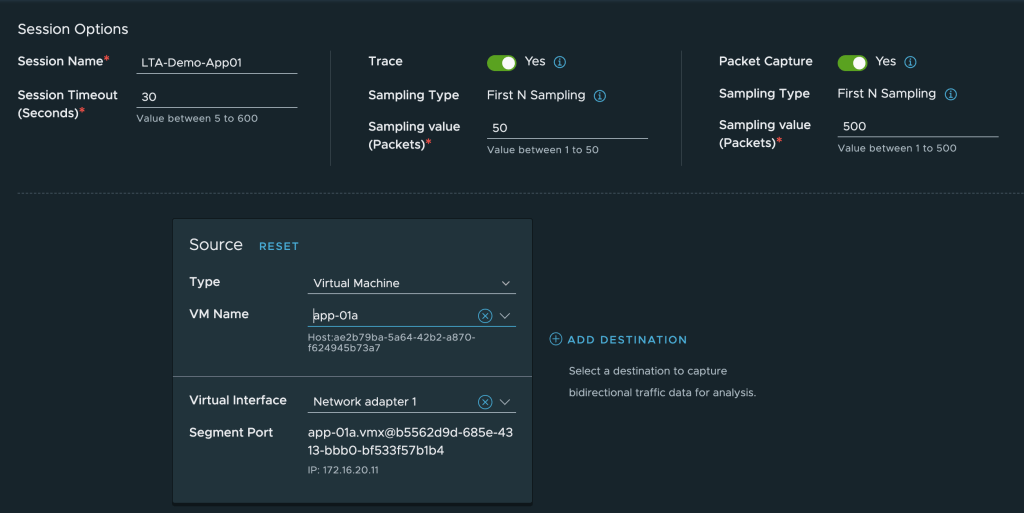Expand the VM Name dropdown arrow
1024x513 pixels.
point(505,316)
